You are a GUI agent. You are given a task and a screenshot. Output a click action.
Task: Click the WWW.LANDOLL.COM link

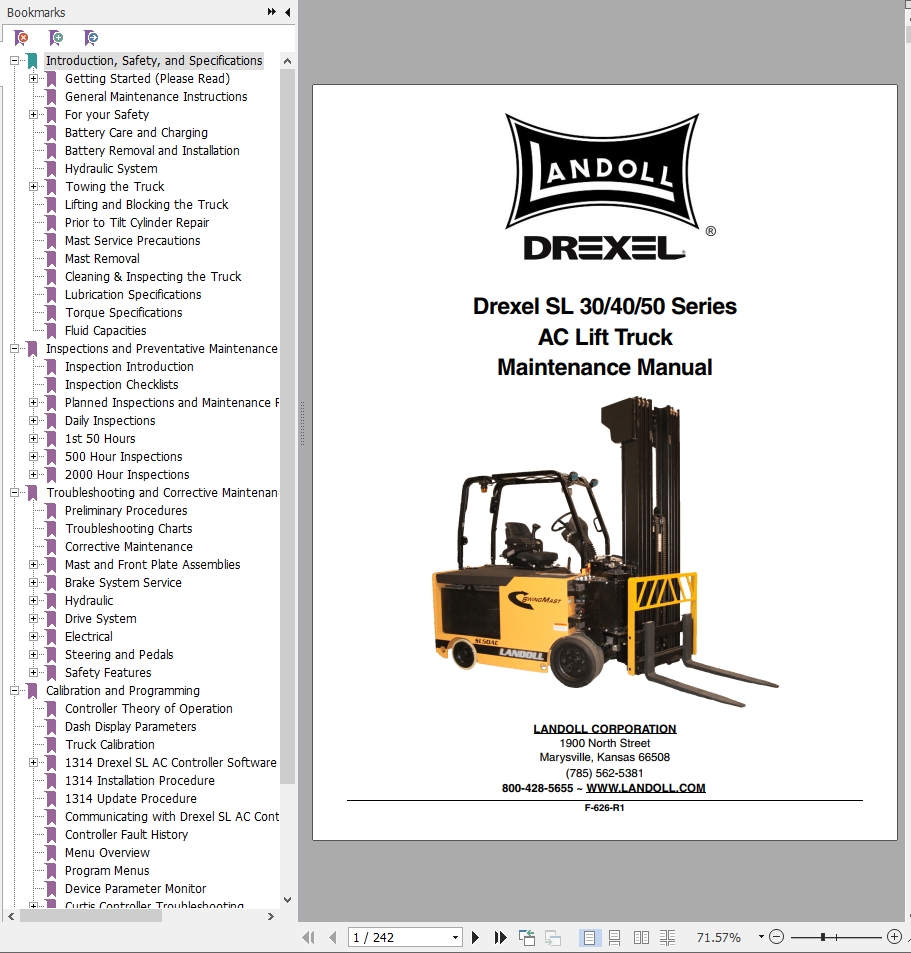pyautogui.click(x=645, y=788)
